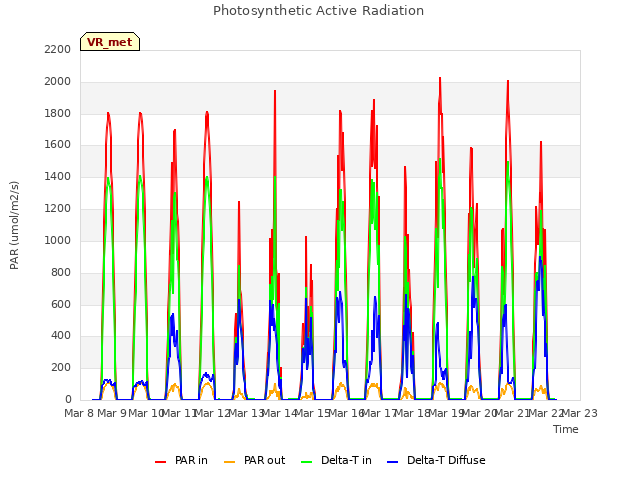
Task: Click the 200 y-axis tick value
Action: pyautogui.click(x=61, y=367)
